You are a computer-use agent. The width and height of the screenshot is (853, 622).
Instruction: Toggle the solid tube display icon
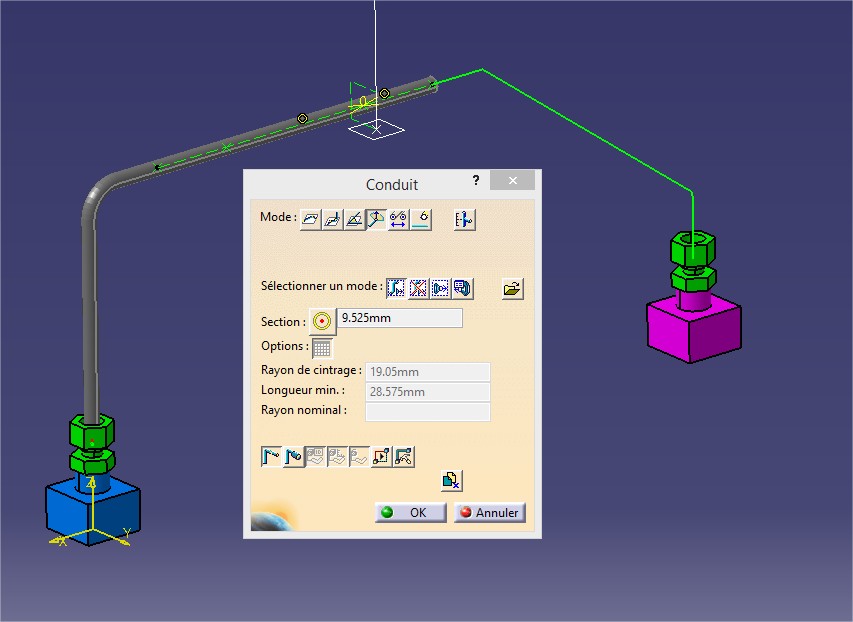(293, 457)
